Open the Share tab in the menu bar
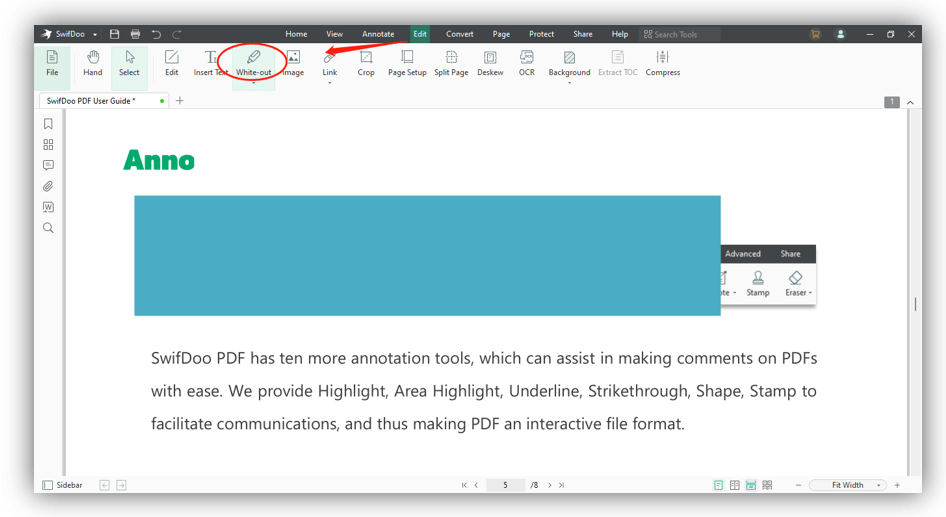 [583, 34]
